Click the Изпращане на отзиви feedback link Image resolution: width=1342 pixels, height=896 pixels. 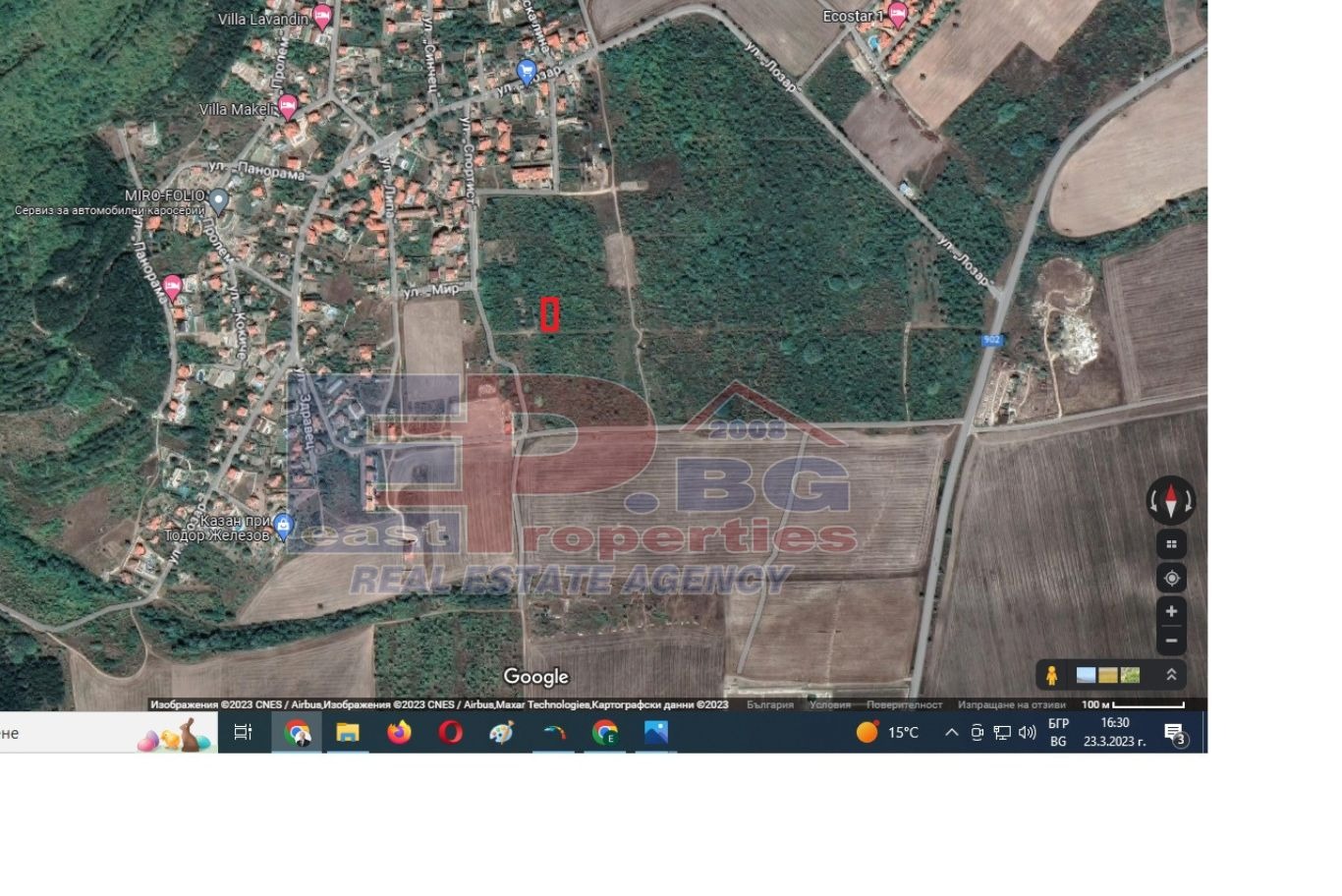coord(1011,704)
